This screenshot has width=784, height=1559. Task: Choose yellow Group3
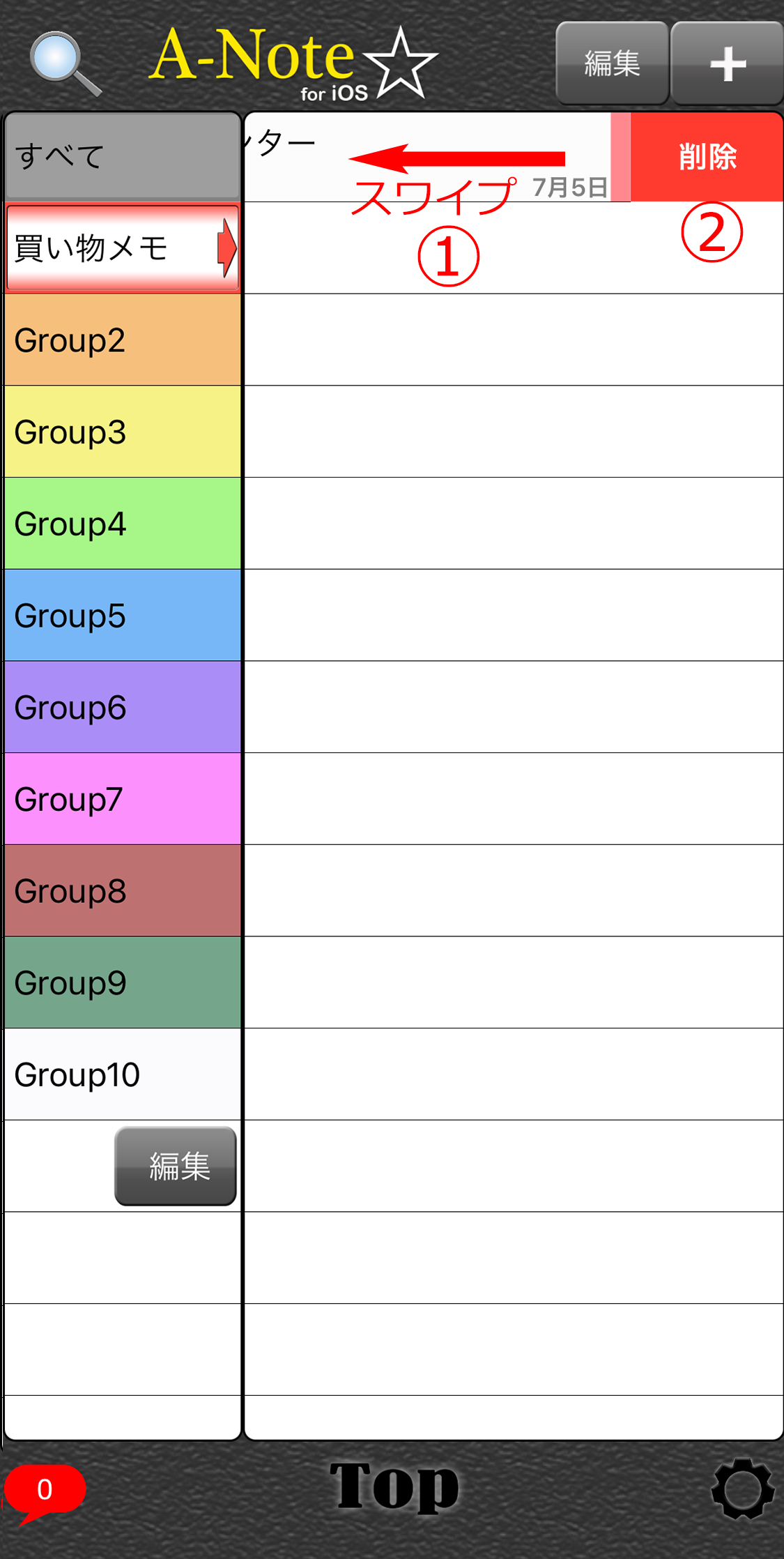point(123,432)
